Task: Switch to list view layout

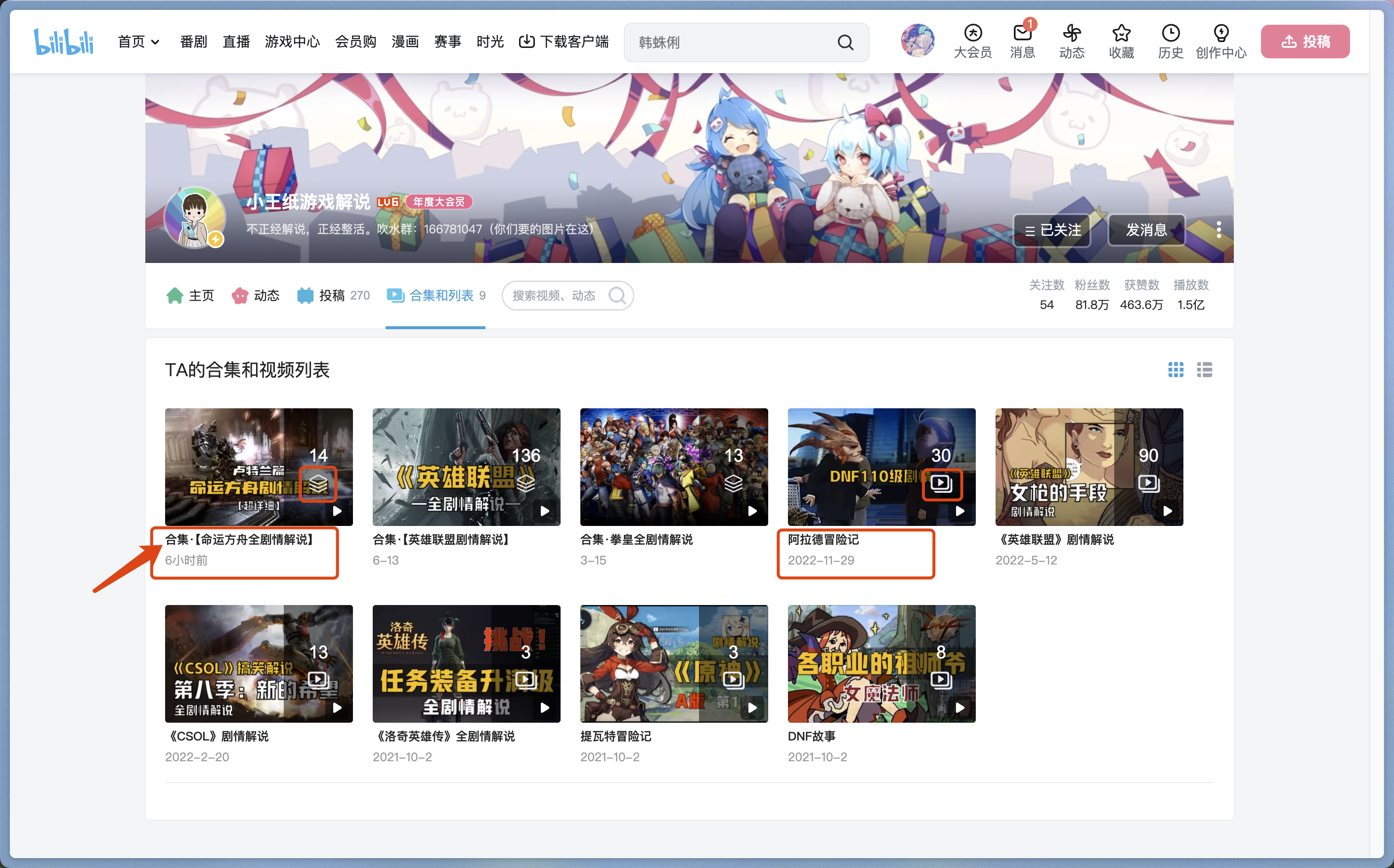Action: [x=1204, y=370]
